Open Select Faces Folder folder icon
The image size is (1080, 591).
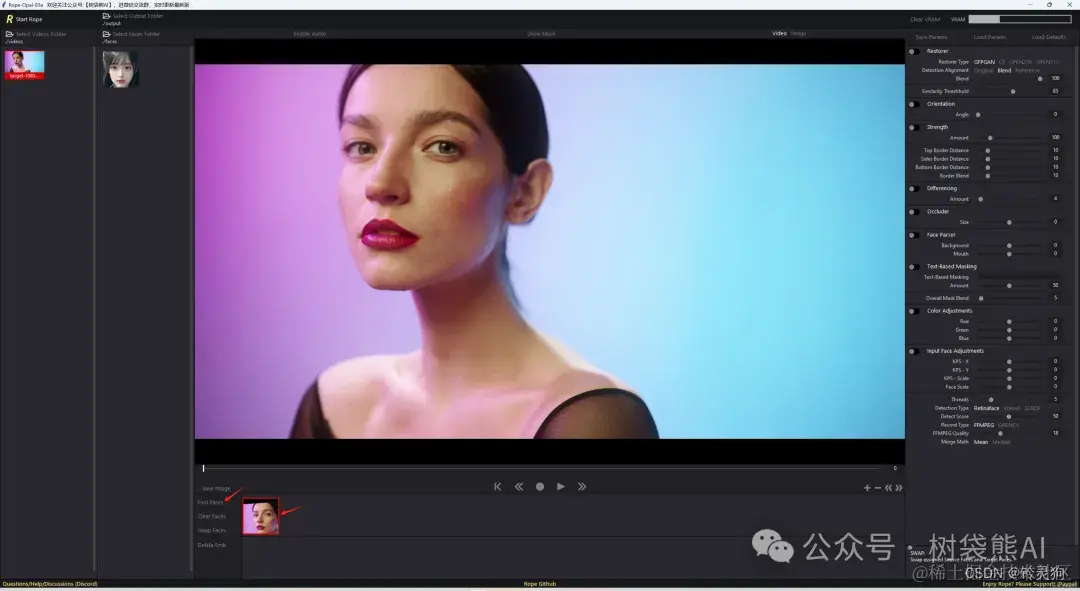(106, 34)
